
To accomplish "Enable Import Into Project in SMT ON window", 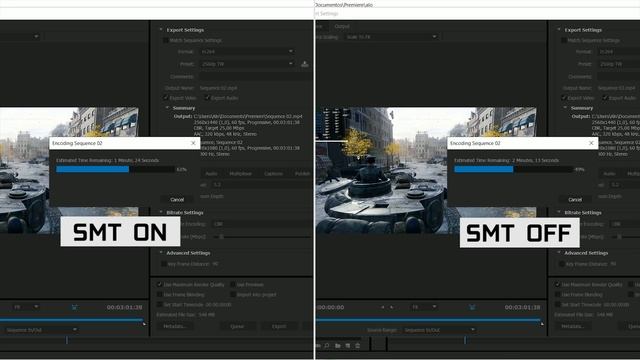I will click(233, 294).
